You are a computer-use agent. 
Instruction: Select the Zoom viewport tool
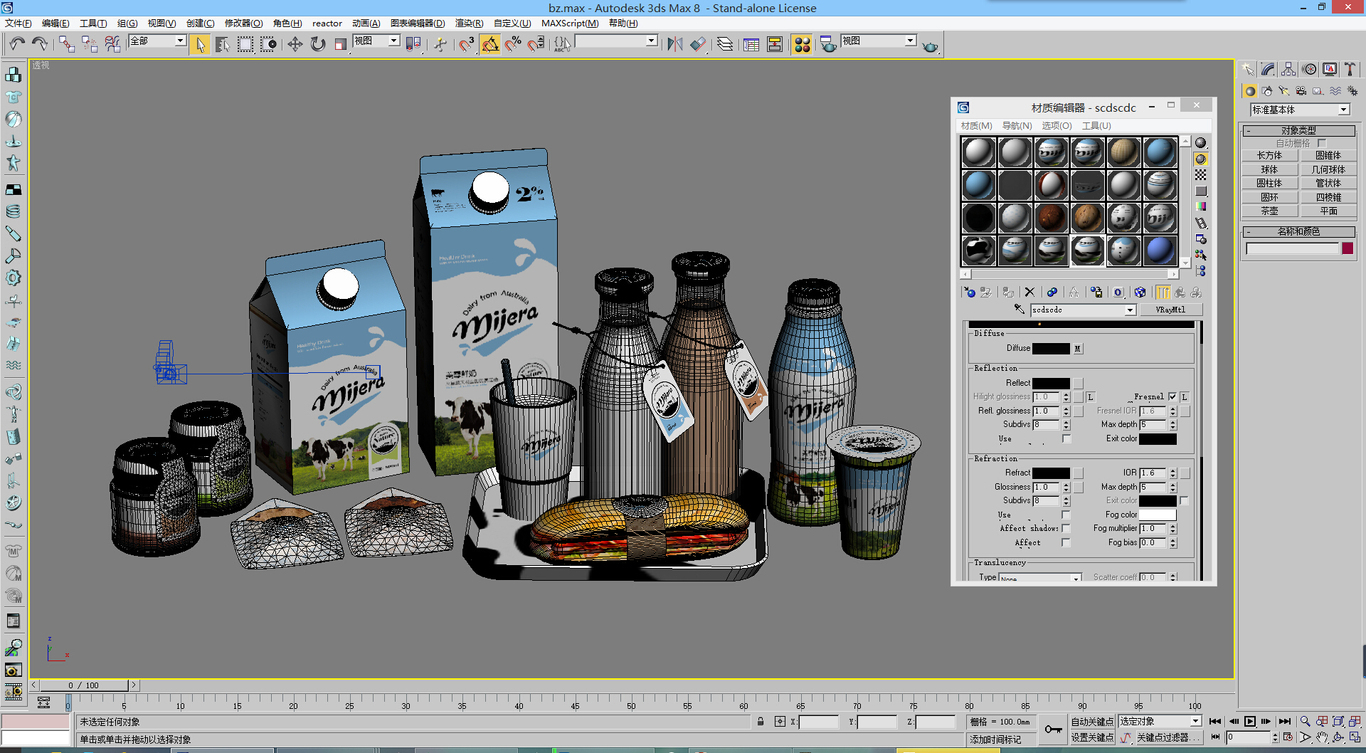pyautogui.click(x=1305, y=721)
